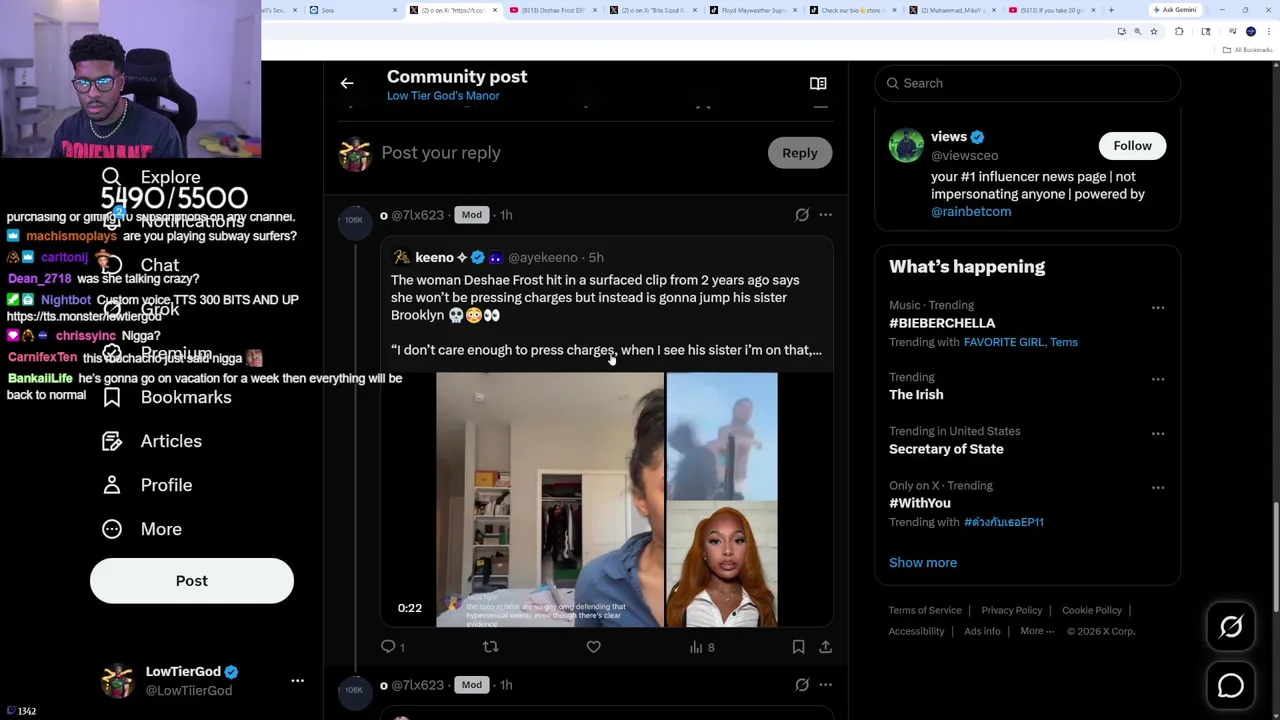This screenshot has width=1280, height=720.
Task: Follow the views account
Action: (1133, 146)
